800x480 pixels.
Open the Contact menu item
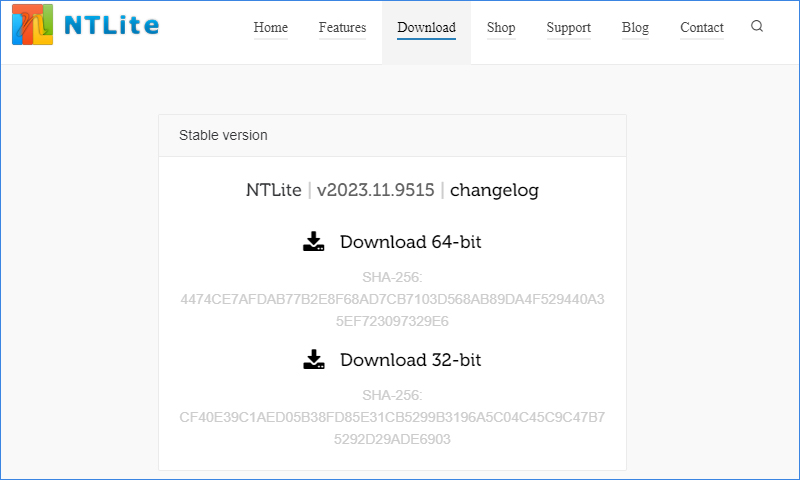pyautogui.click(x=702, y=28)
